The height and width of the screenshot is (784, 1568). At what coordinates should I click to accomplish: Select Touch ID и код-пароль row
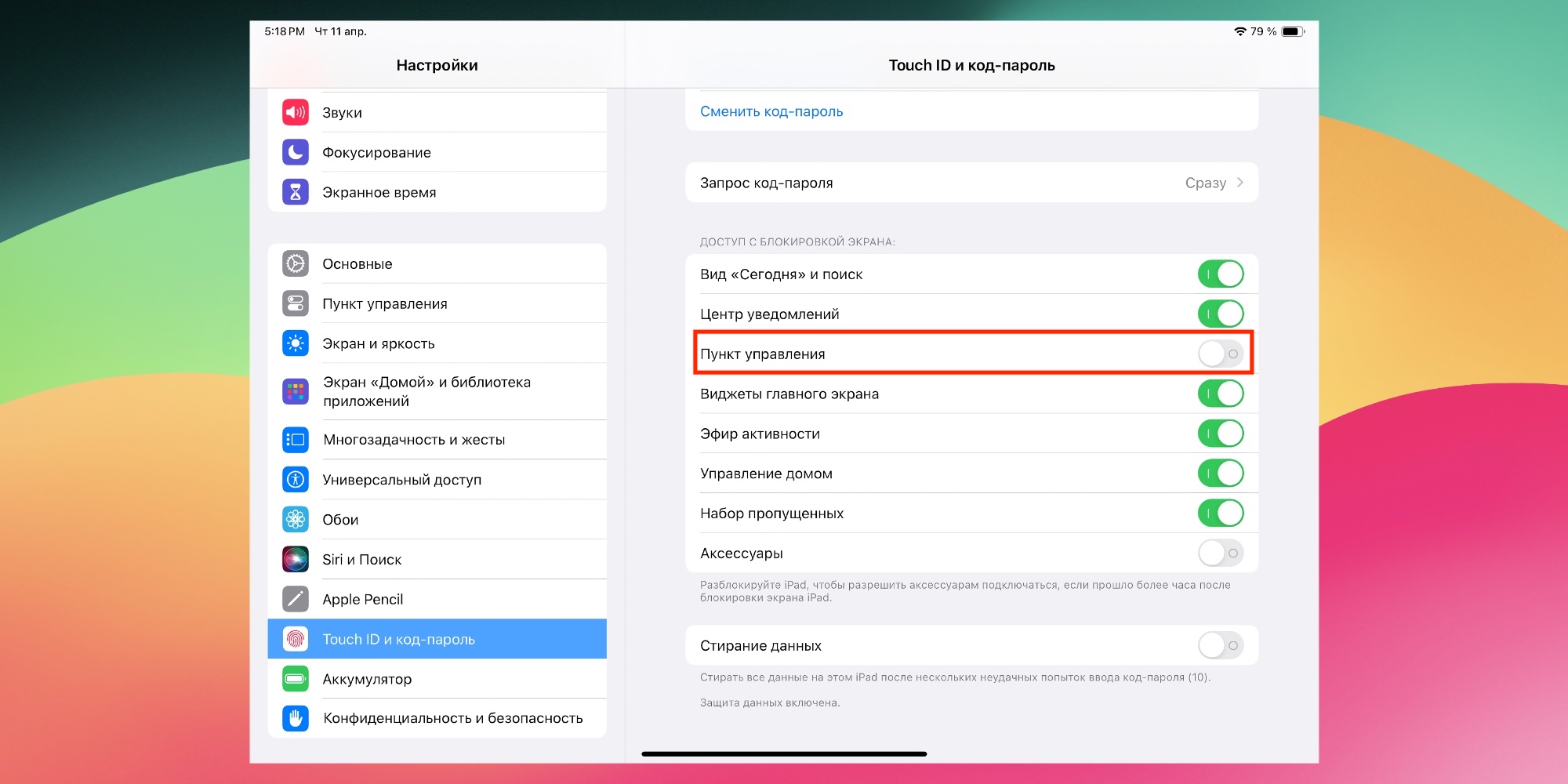[x=437, y=639]
